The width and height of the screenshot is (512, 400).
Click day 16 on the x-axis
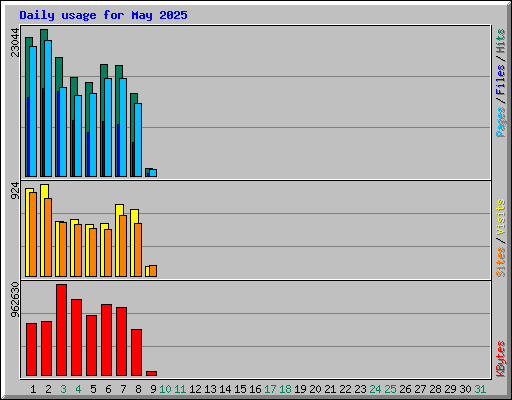(x=255, y=389)
